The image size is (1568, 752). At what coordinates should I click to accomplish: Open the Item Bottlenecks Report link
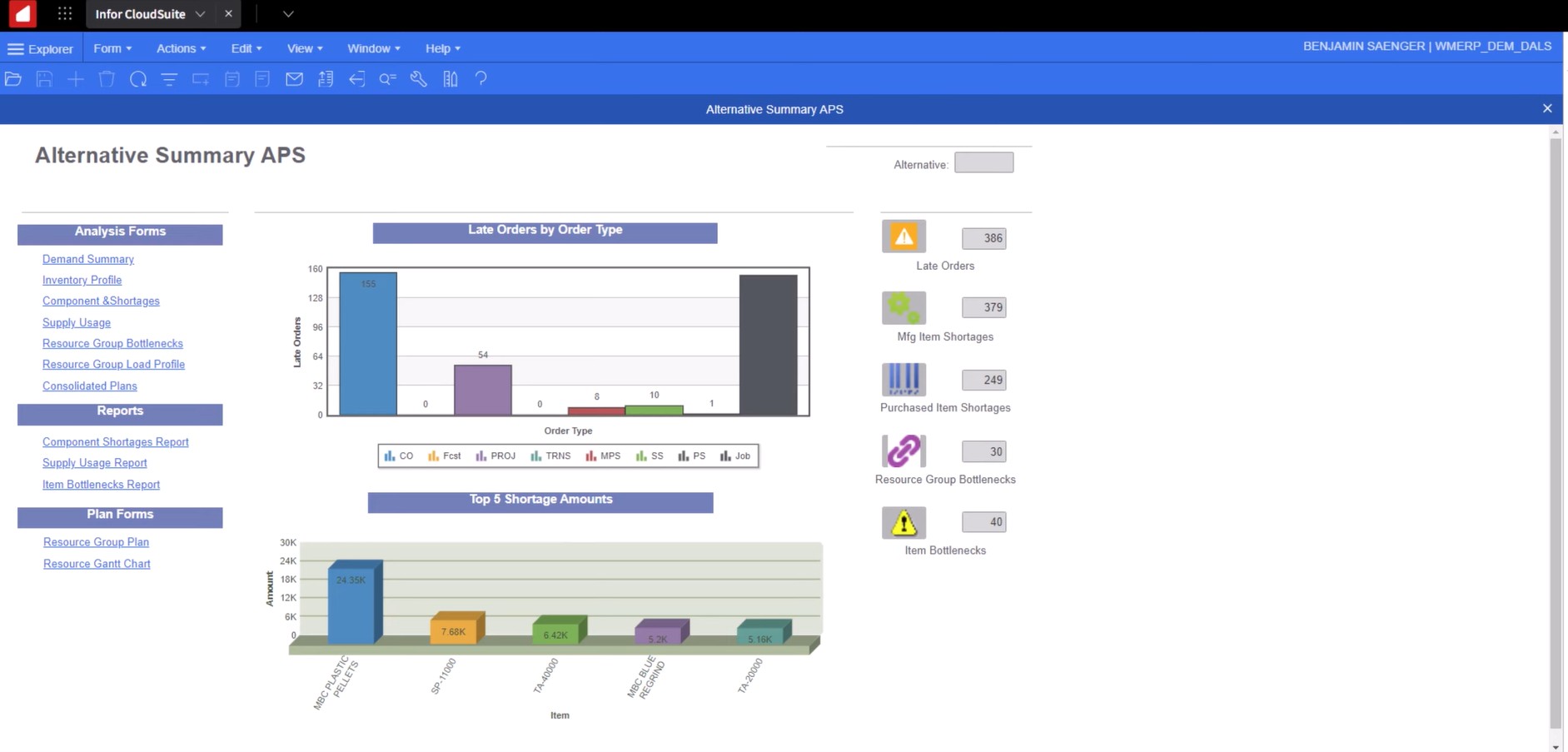pyautogui.click(x=101, y=484)
